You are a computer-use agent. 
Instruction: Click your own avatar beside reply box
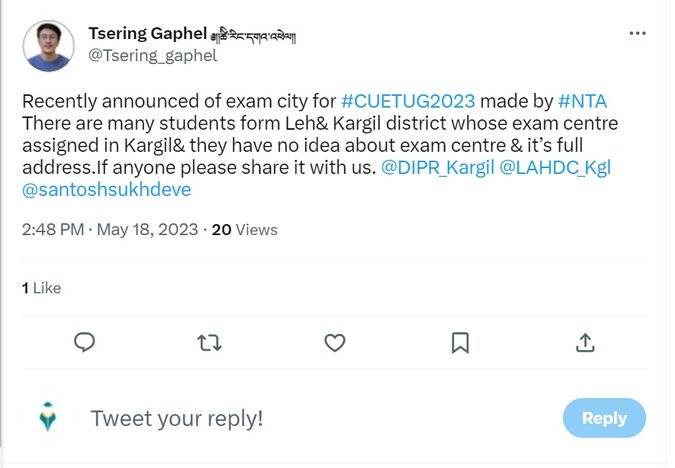[x=48, y=417]
